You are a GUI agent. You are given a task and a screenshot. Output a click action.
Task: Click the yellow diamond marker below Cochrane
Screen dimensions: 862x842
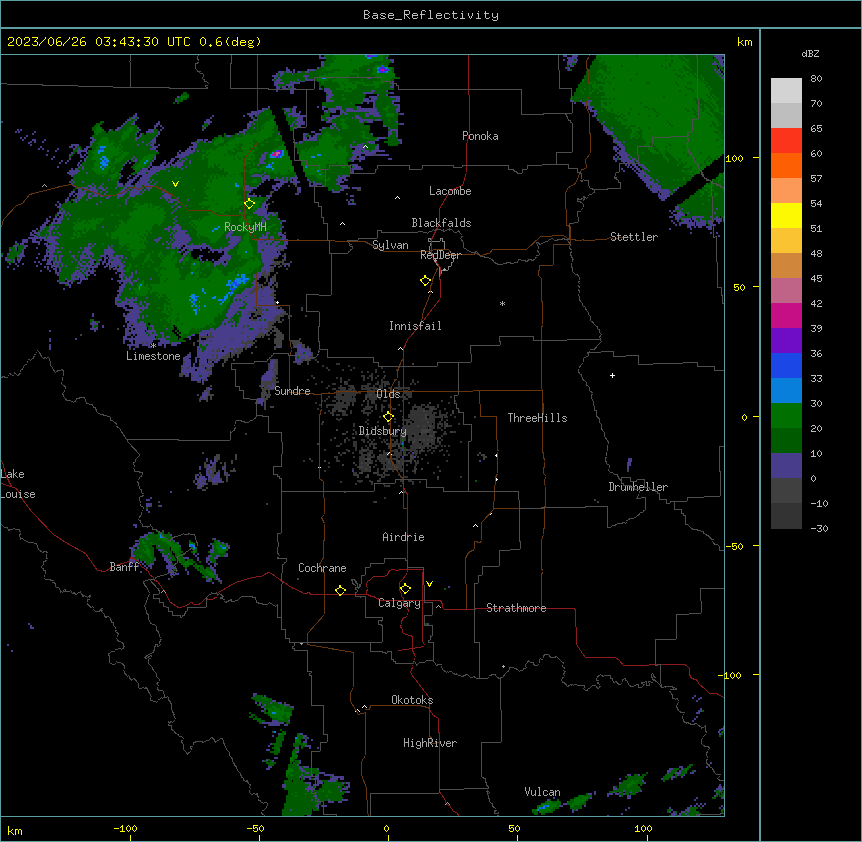coord(340,590)
